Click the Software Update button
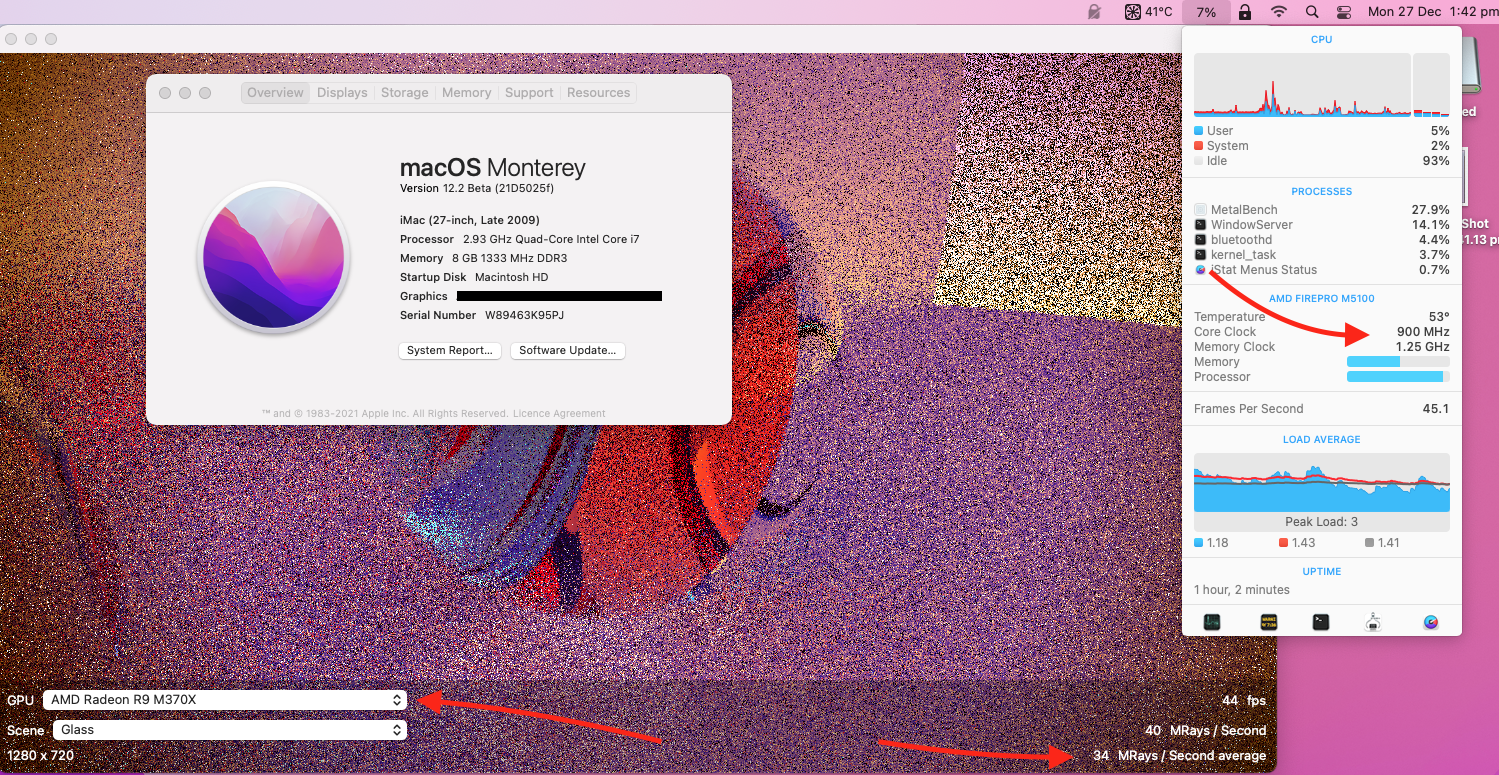Viewport: 1499px width, 775px height. (x=568, y=350)
